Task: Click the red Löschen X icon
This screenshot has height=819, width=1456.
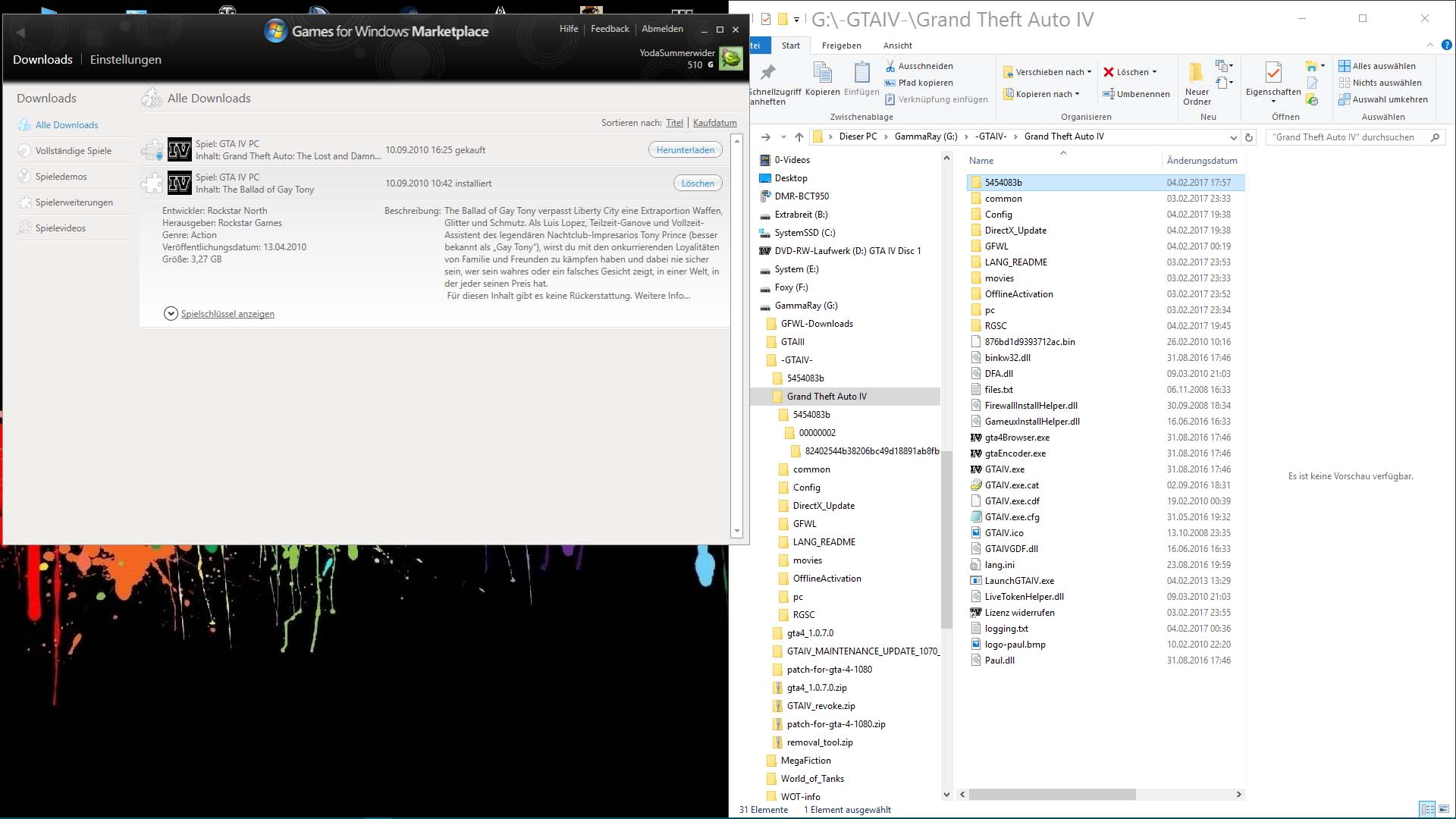Action: point(1109,72)
